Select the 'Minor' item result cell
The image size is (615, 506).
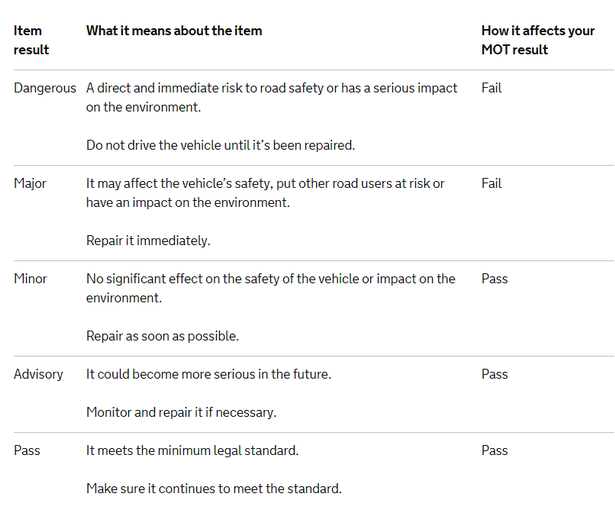(x=30, y=278)
